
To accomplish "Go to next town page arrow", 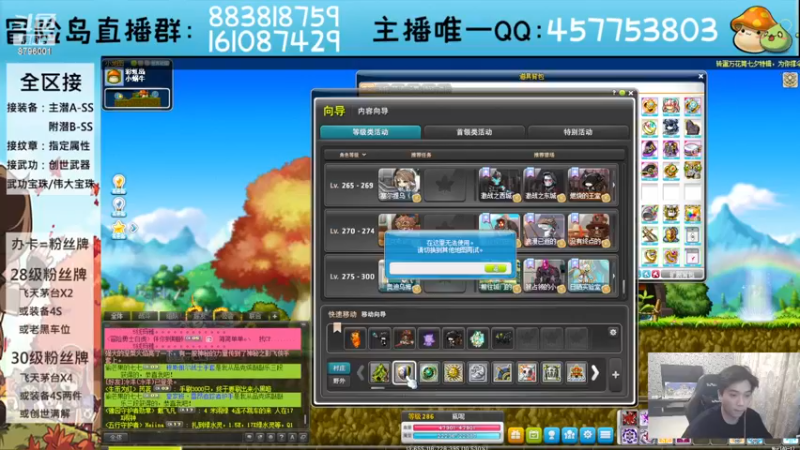I will point(595,373).
